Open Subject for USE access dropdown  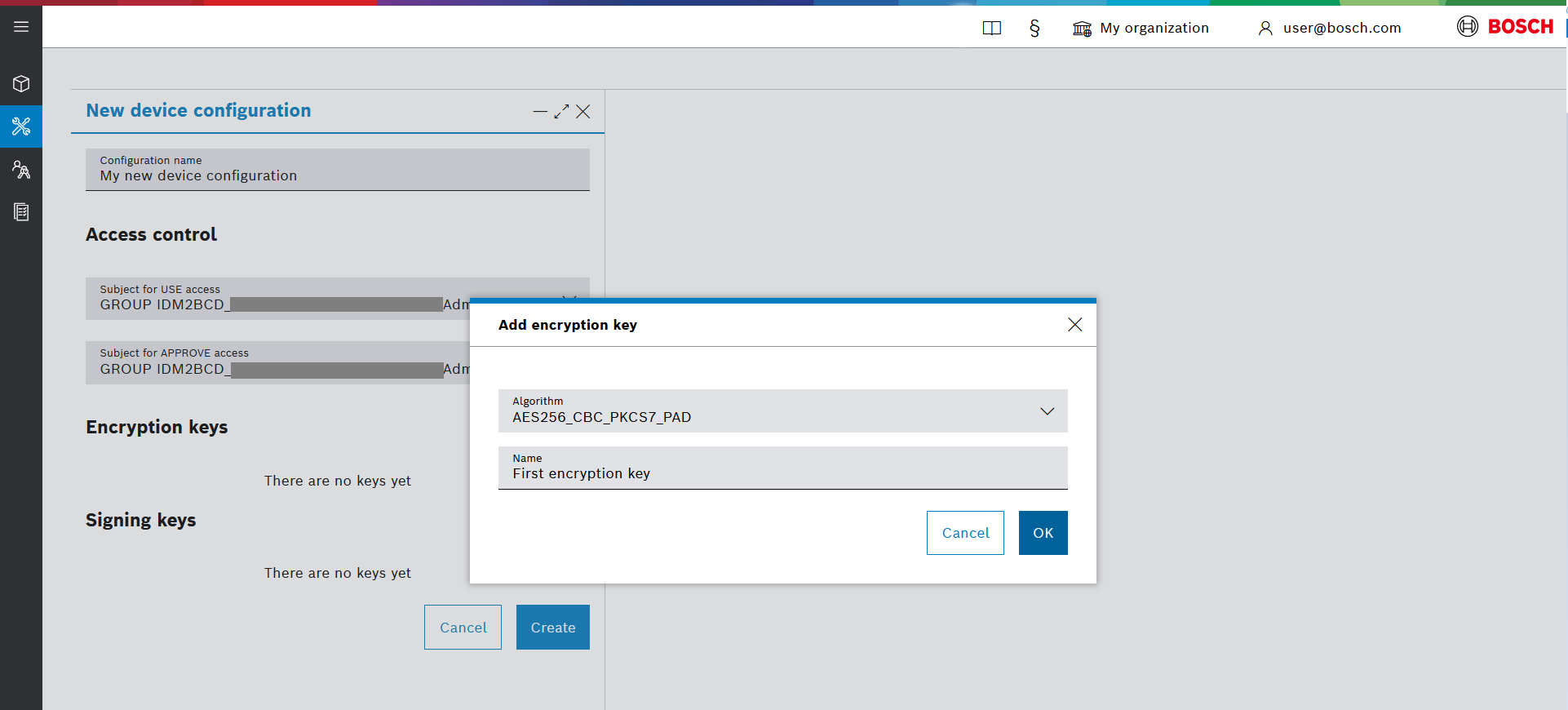pos(277,299)
